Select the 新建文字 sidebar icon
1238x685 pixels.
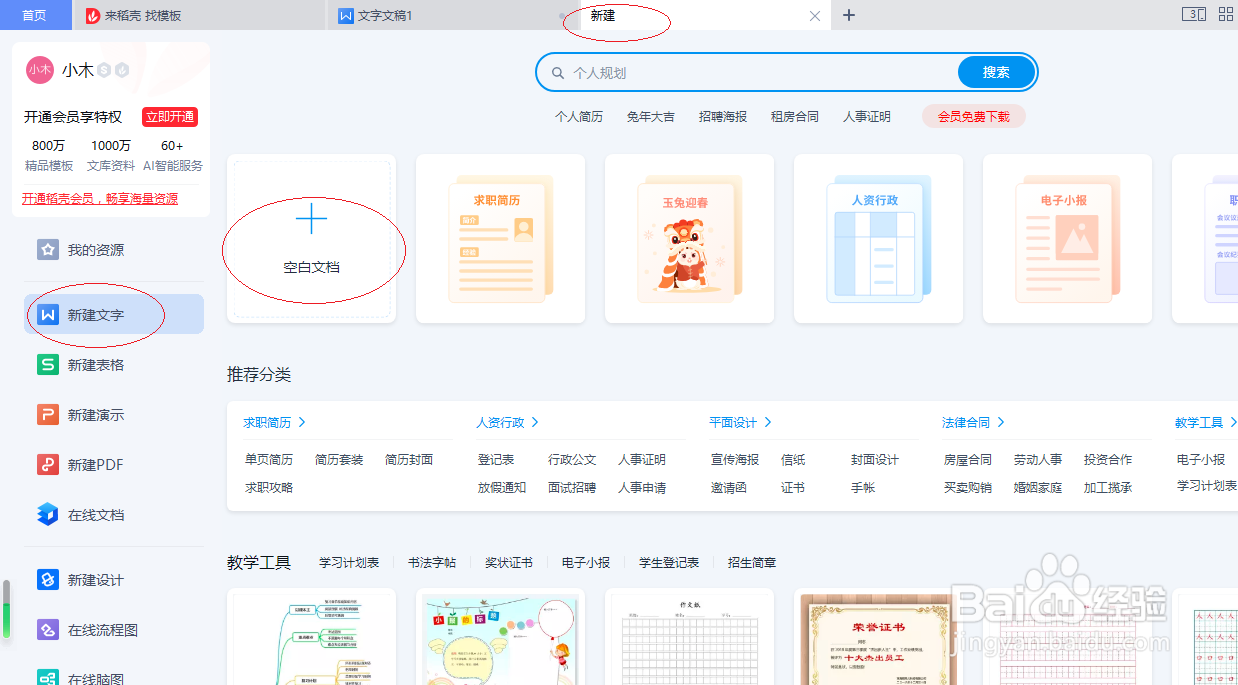pos(47,314)
